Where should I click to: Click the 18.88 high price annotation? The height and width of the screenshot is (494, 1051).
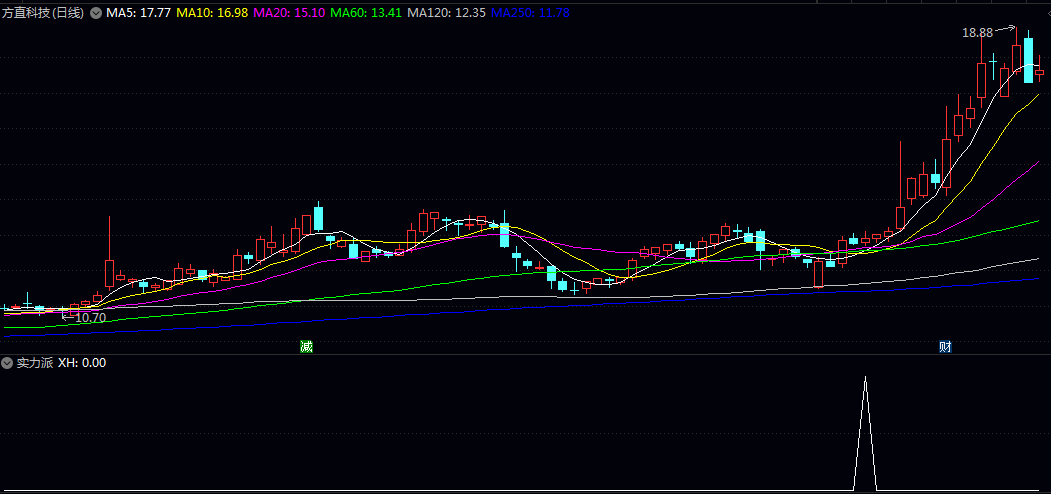point(977,32)
